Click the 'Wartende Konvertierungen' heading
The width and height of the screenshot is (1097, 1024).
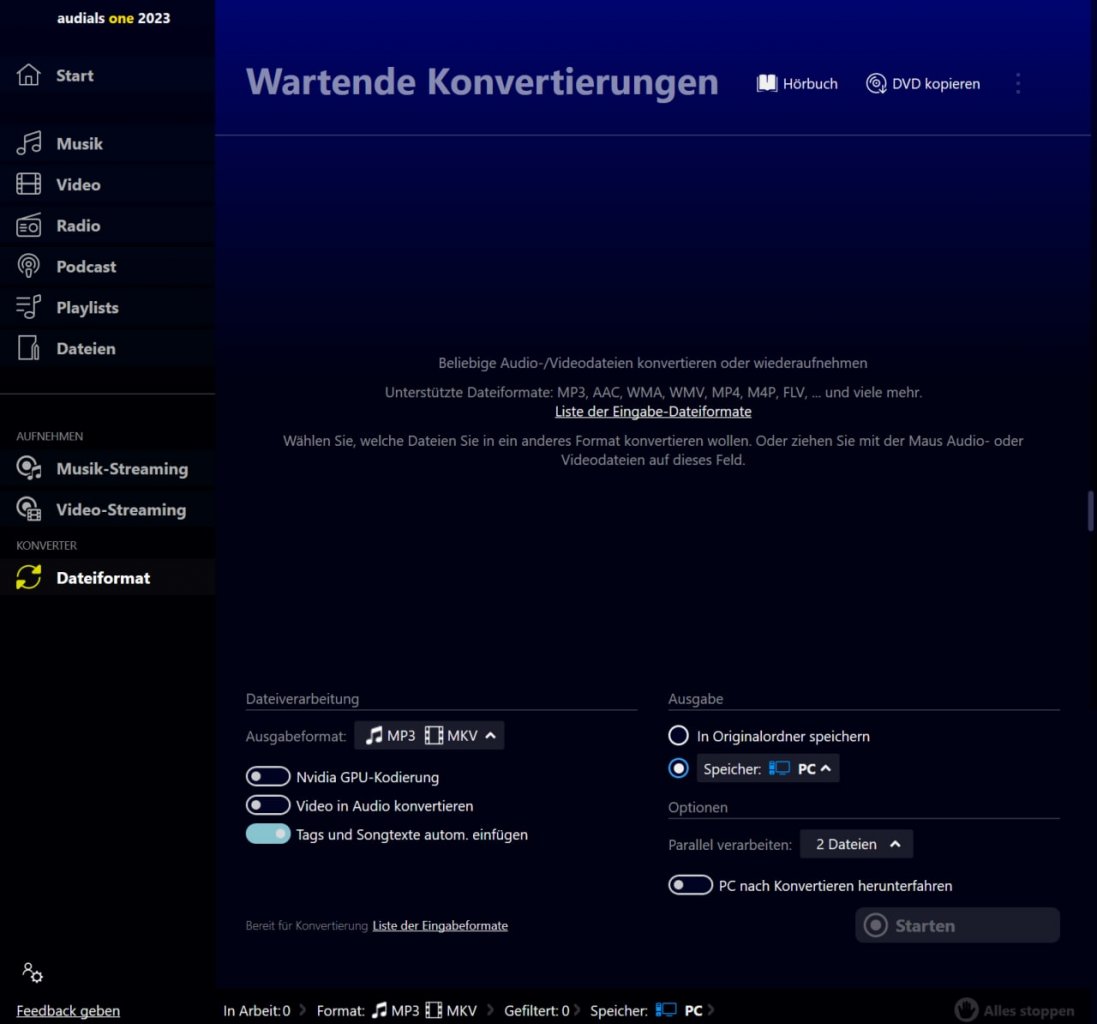tap(482, 82)
